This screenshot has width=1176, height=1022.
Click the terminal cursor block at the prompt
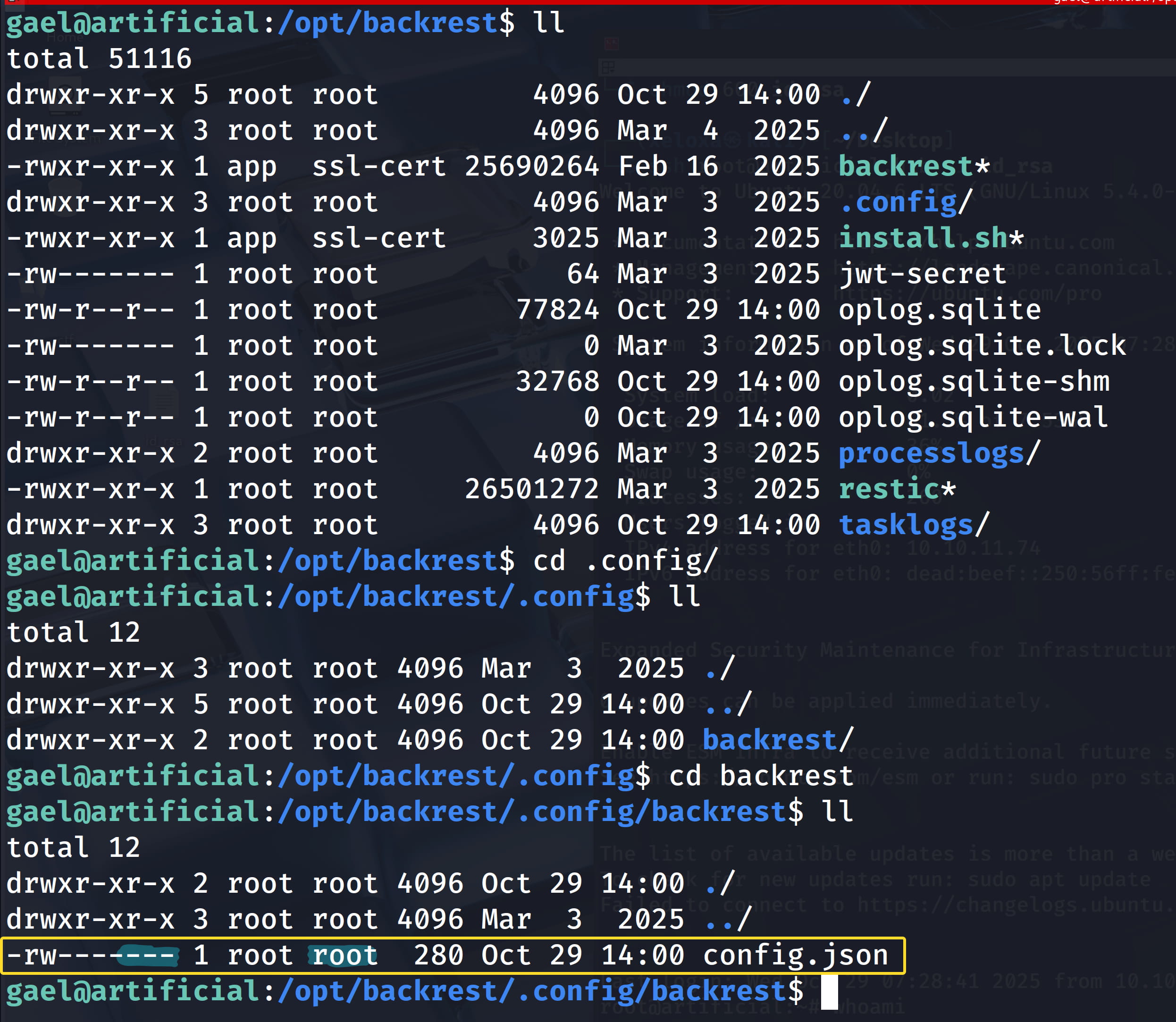[829, 992]
